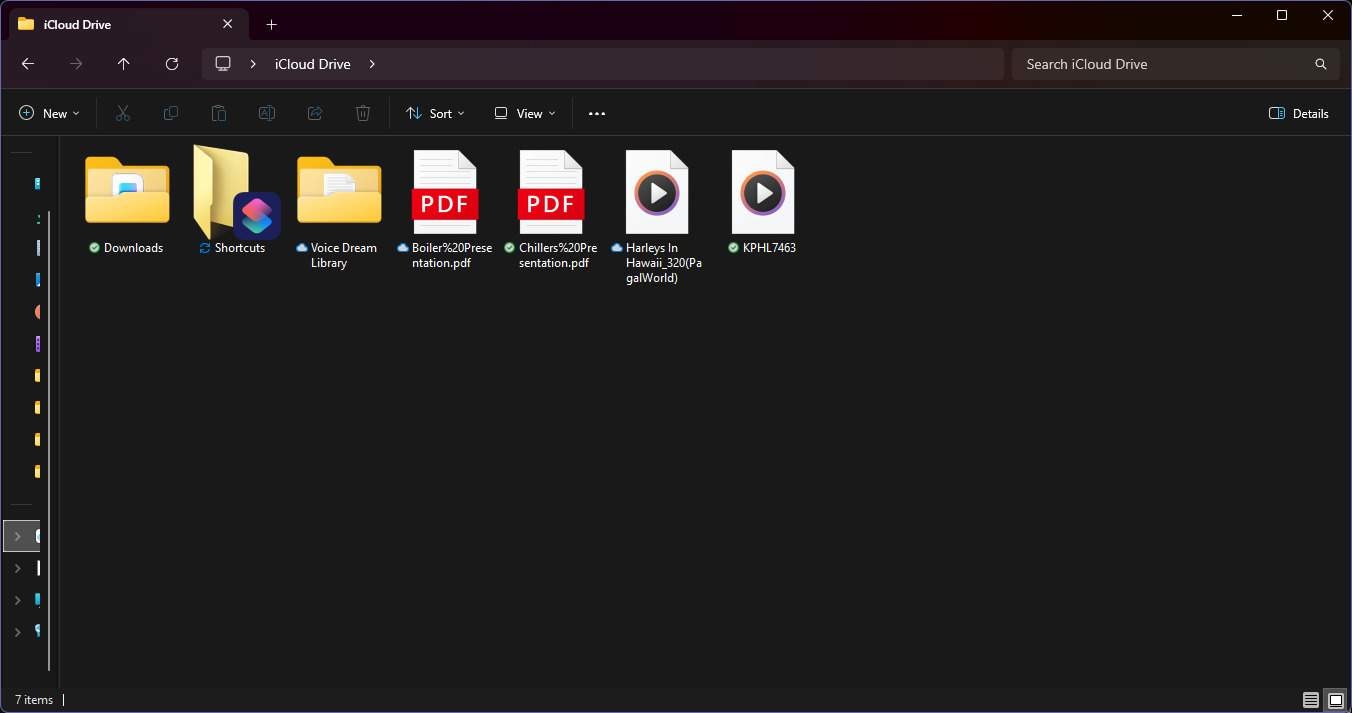Screen dimensions: 1352x713
Task: Click the Paste clipboard icon
Action: pos(219,113)
